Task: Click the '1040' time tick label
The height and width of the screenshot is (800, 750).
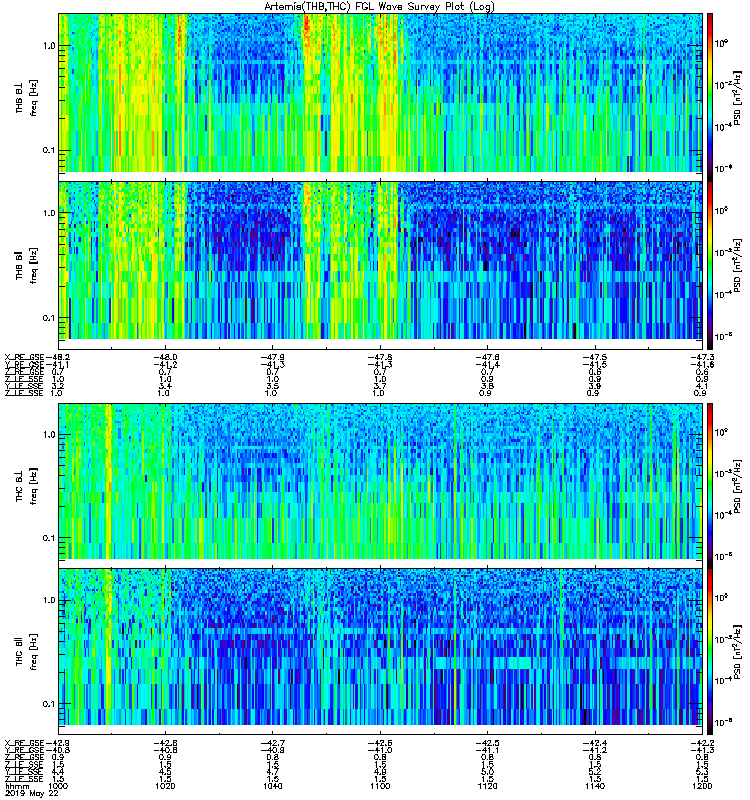Action: point(272,786)
